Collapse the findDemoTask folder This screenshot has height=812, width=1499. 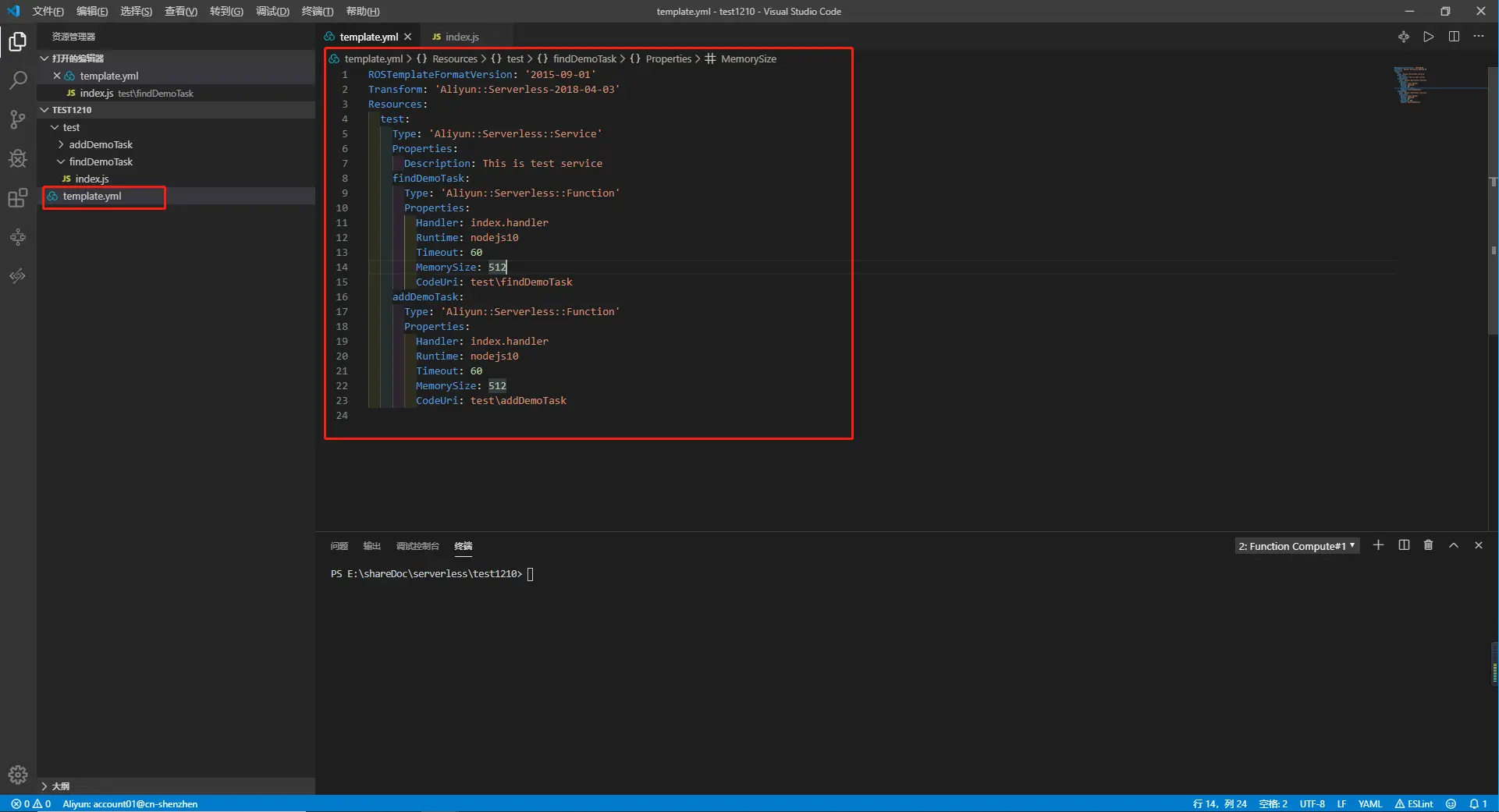pos(176,161)
